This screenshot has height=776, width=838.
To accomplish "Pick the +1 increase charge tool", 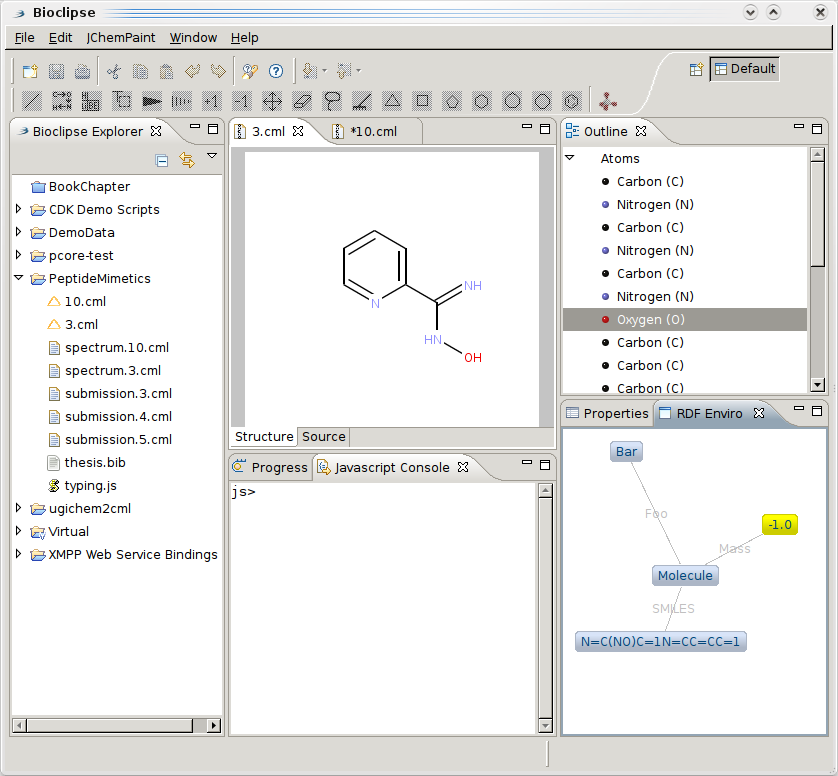I will 211,101.
